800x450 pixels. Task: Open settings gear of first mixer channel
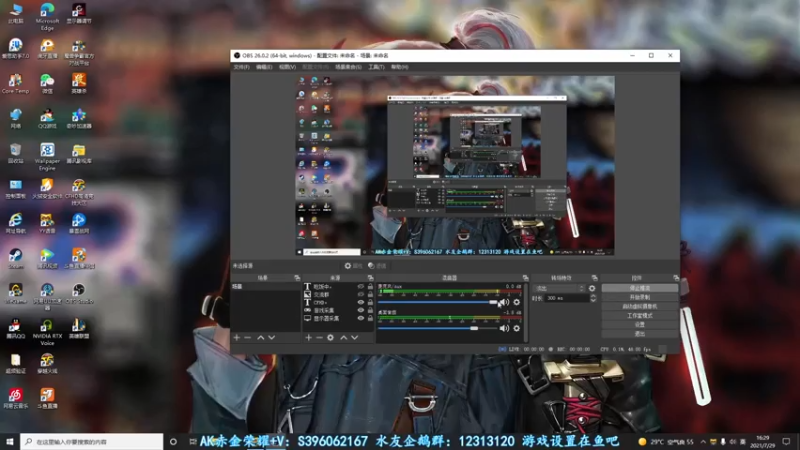click(516, 302)
